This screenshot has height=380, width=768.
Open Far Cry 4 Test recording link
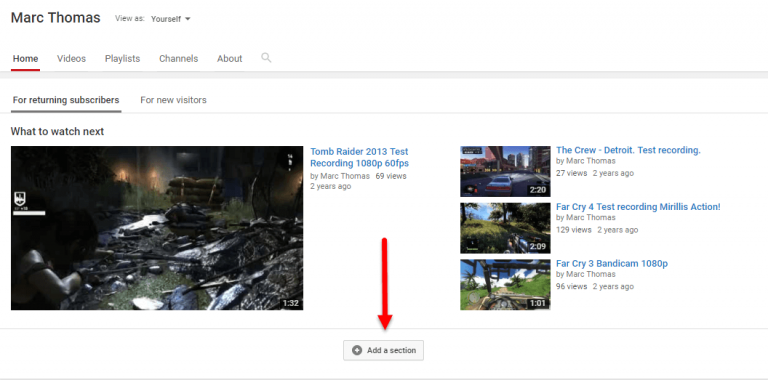point(638,207)
